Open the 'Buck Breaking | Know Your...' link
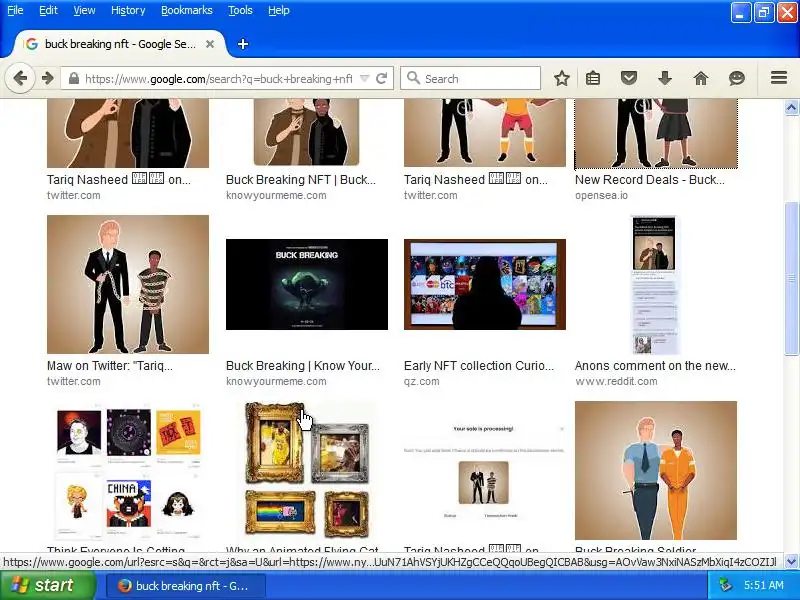The width and height of the screenshot is (800, 600). (303, 366)
